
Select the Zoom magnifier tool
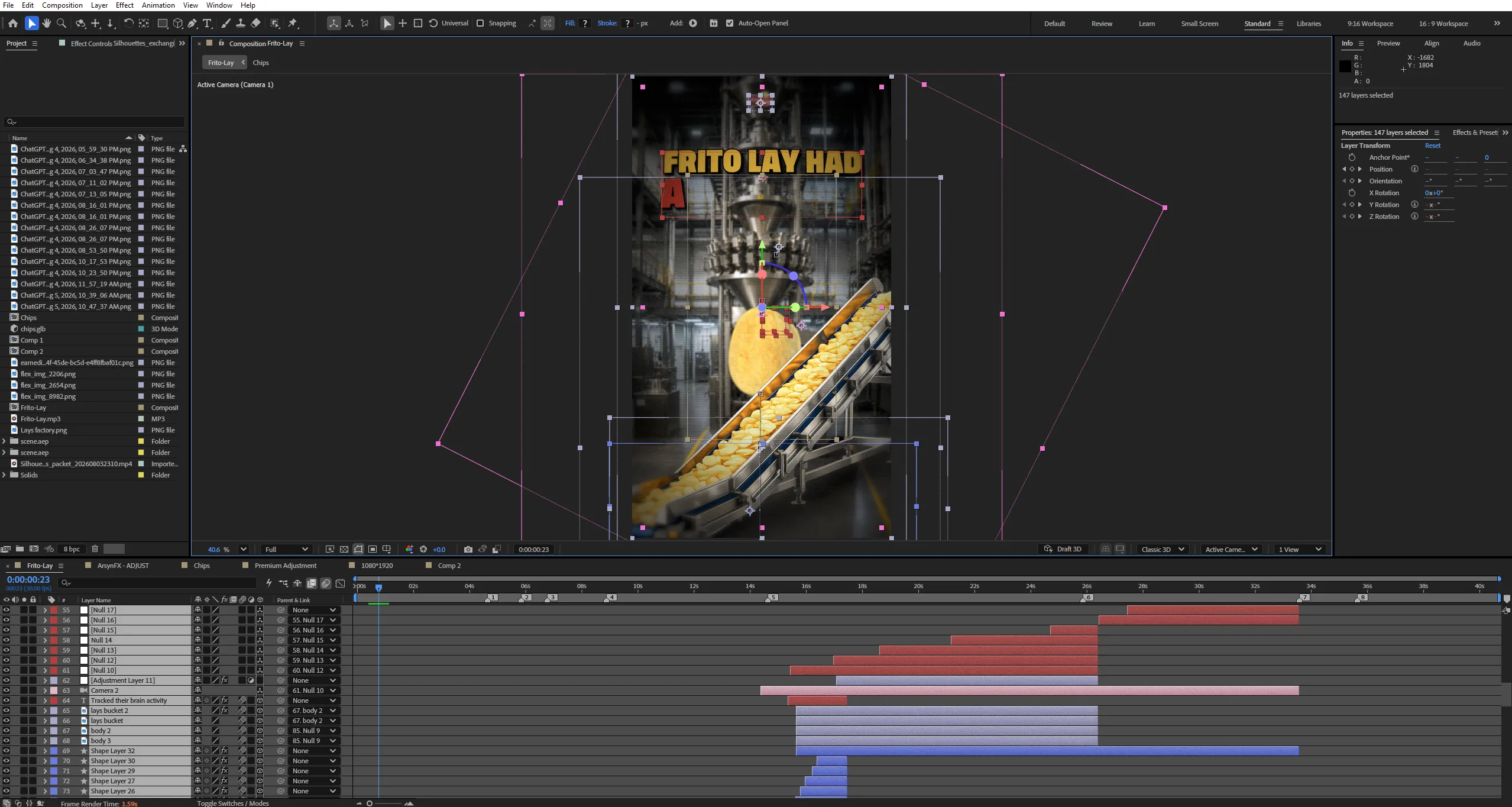(x=61, y=23)
